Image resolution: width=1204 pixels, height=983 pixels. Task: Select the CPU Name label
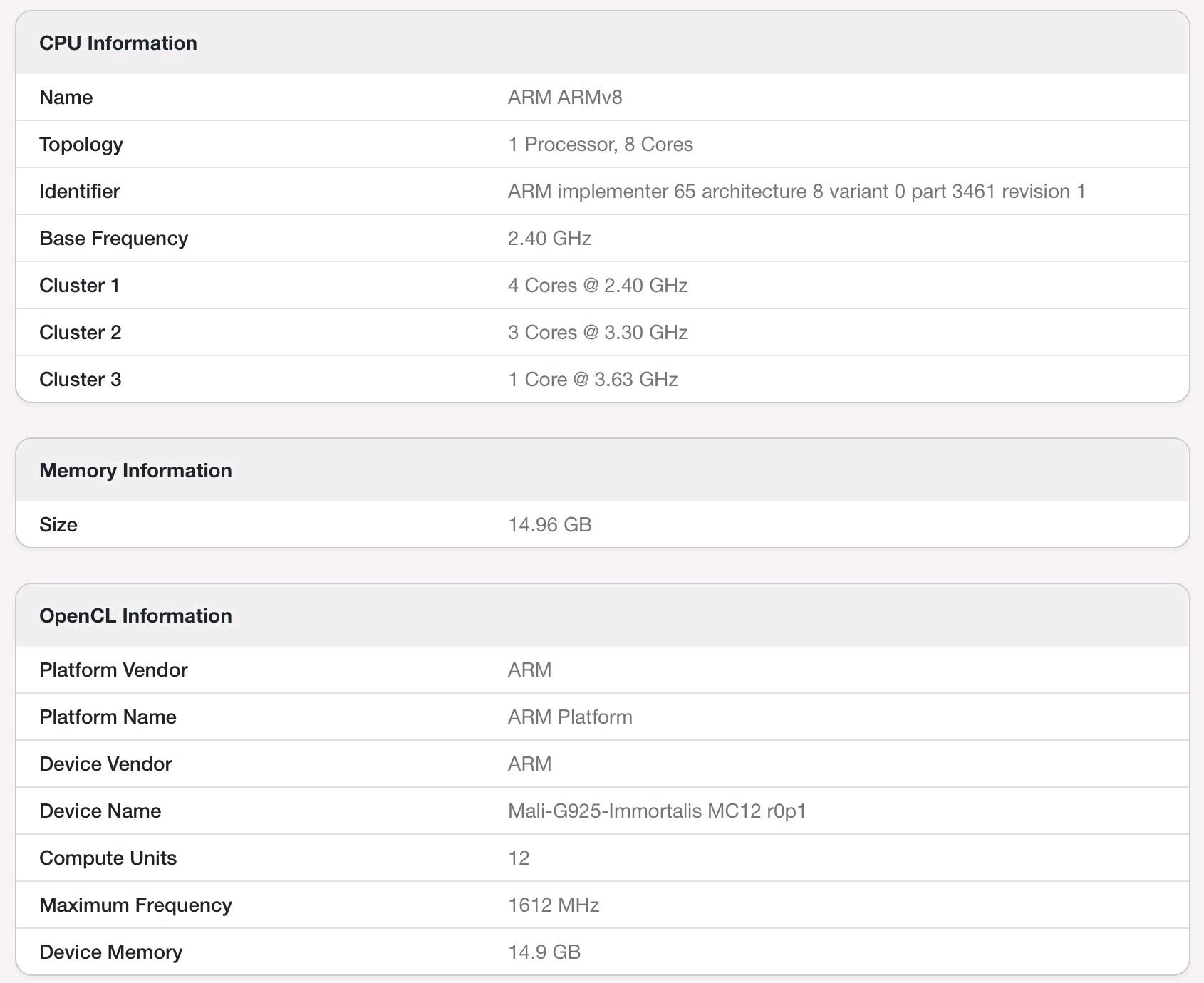pyautogui.click(x=66, y=97)
